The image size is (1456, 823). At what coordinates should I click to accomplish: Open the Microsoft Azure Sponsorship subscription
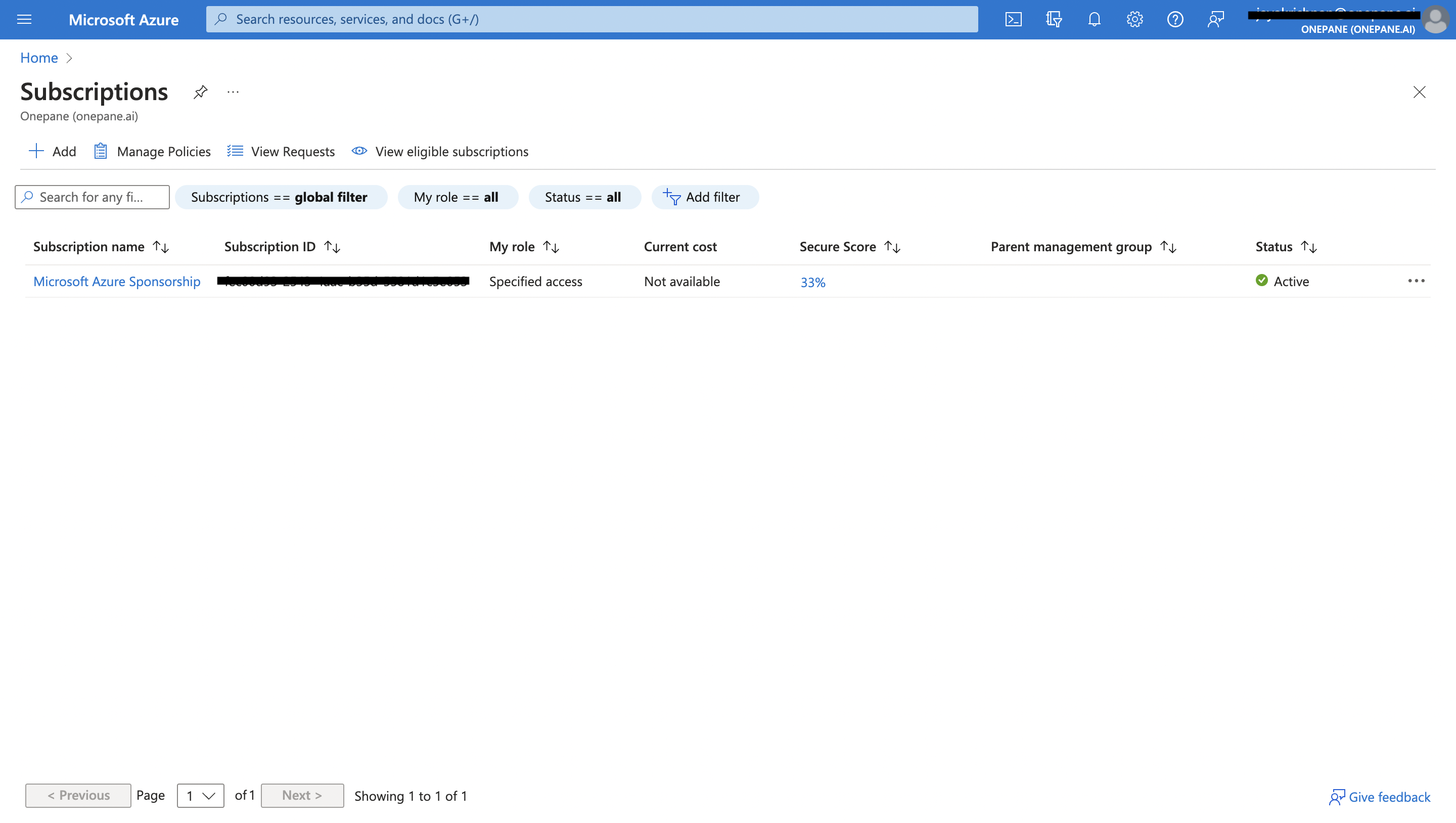[x=117, y=281]
